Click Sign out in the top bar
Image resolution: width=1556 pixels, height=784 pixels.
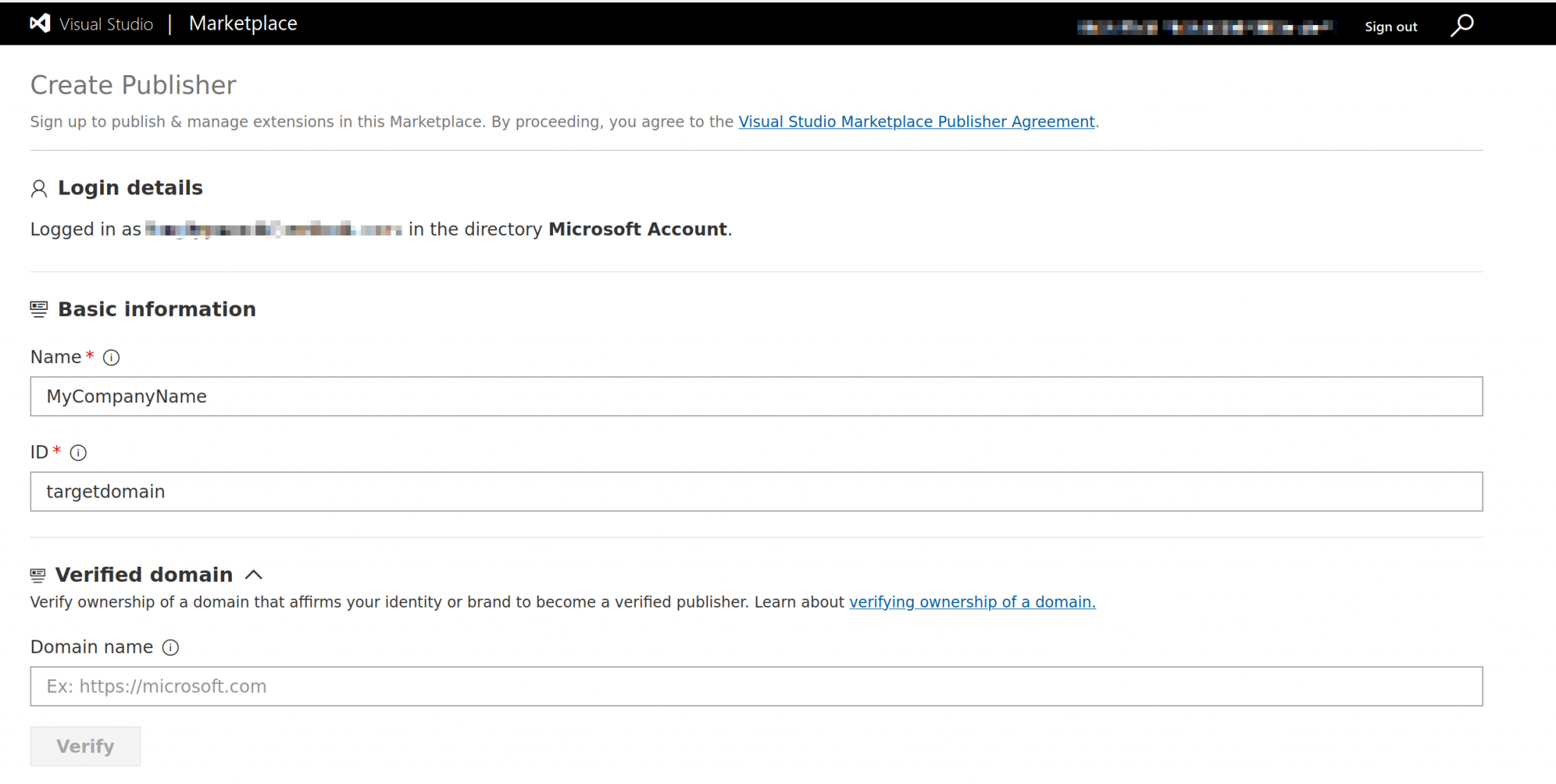coord(1390,26)
